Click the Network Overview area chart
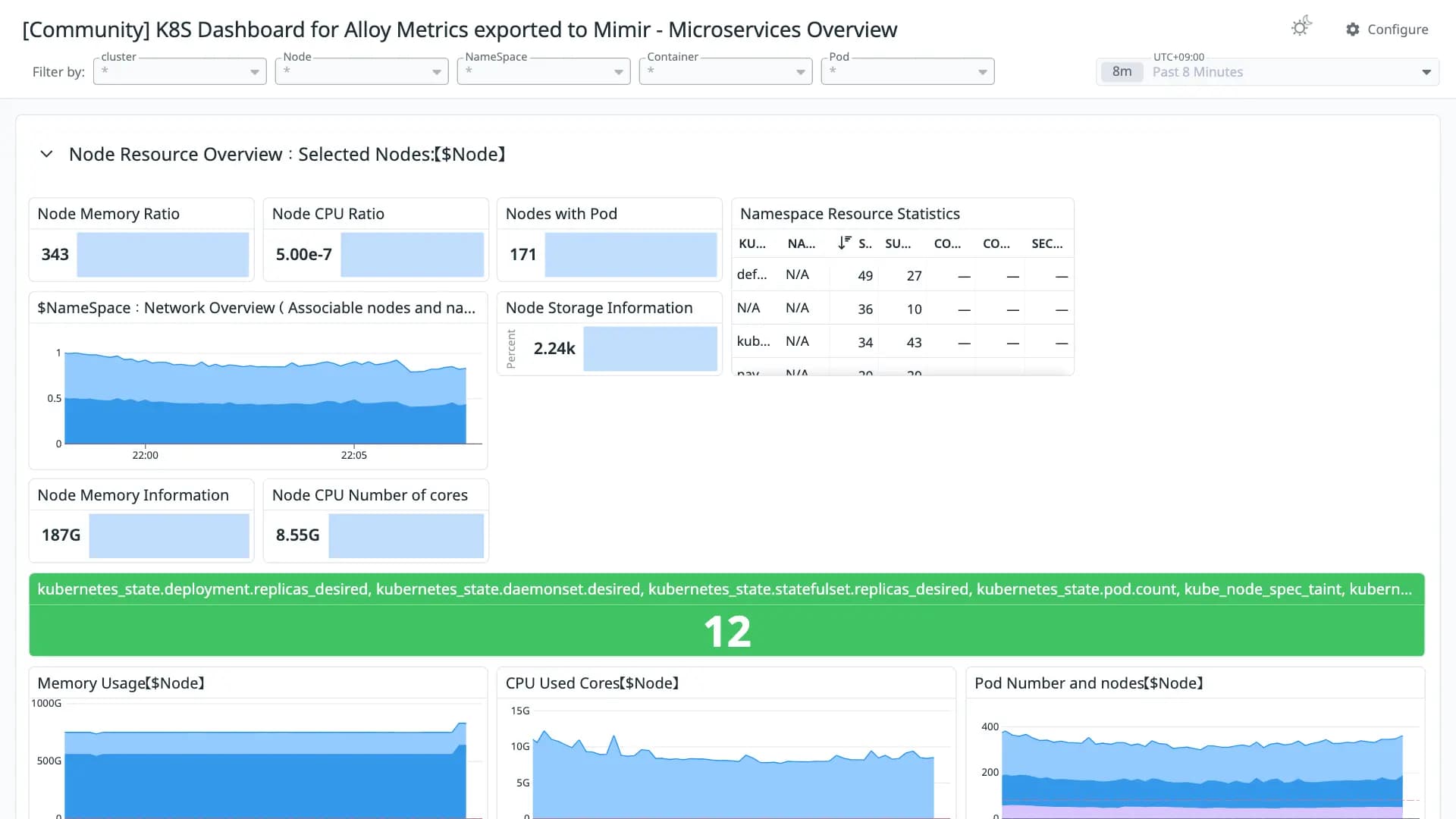 pyautogui.click(x=265, y=398)
